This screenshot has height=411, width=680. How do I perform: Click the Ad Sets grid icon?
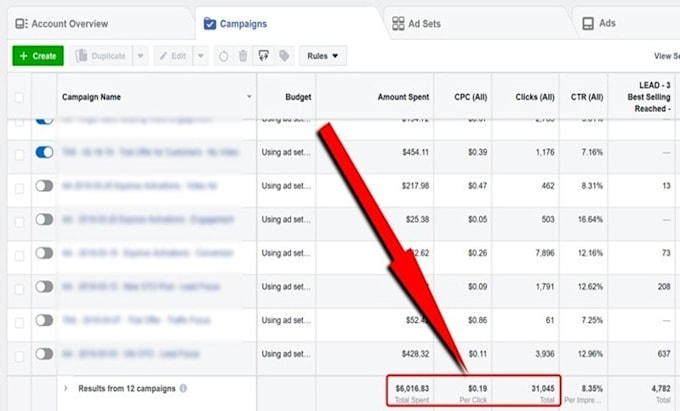pos(398,23)
